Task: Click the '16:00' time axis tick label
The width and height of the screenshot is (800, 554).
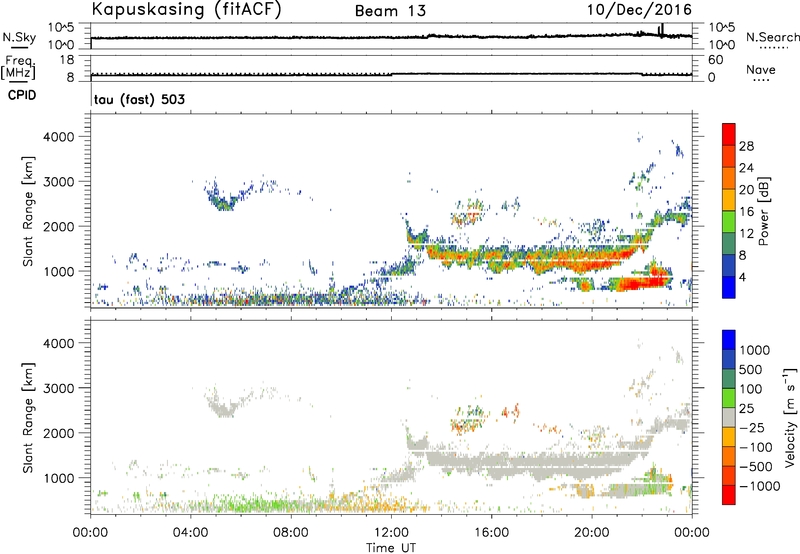Action: (491, 533)
